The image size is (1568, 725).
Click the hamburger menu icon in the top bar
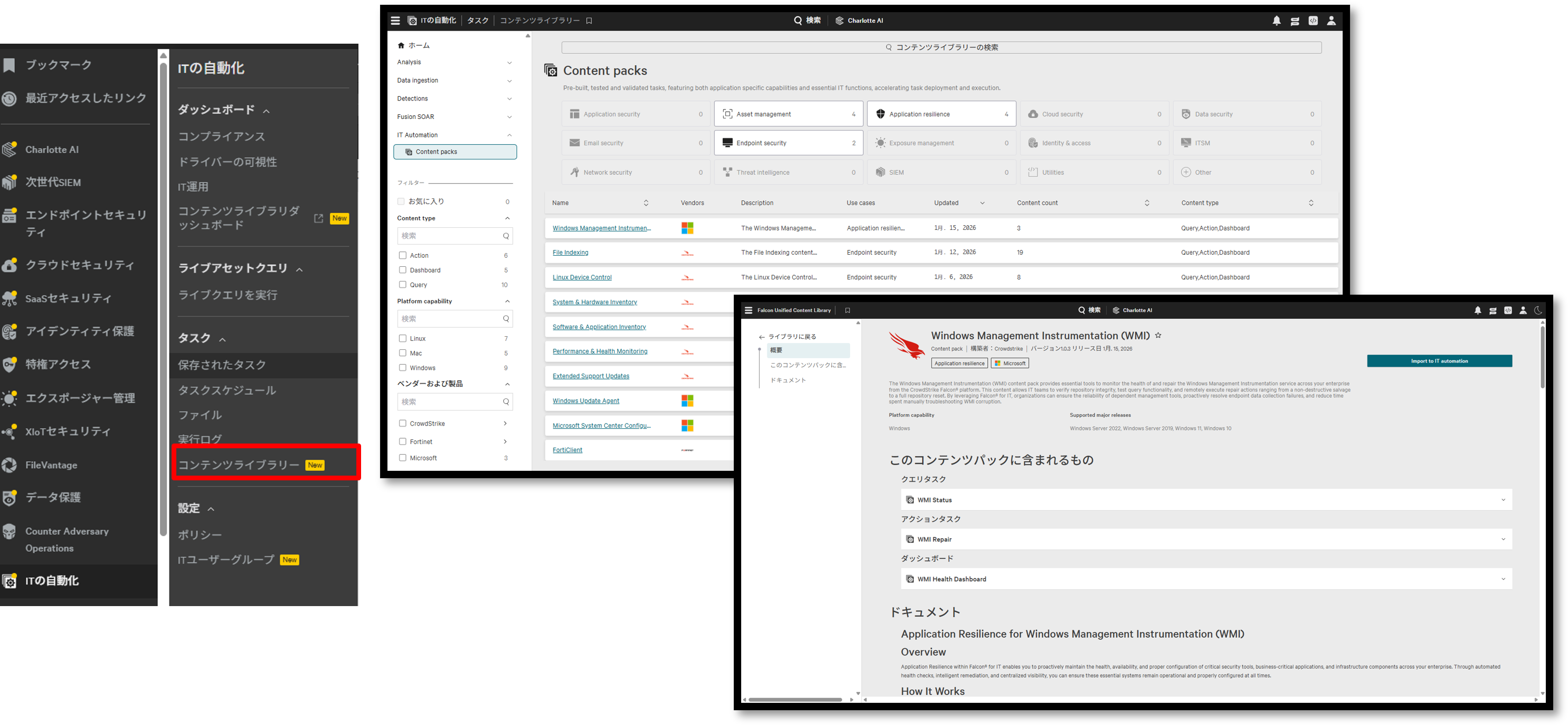pos(395,21)
